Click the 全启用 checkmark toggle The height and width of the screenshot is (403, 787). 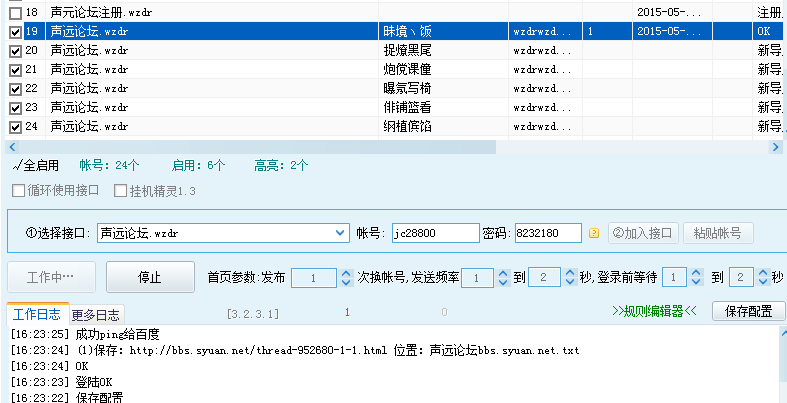click(35, 165)
